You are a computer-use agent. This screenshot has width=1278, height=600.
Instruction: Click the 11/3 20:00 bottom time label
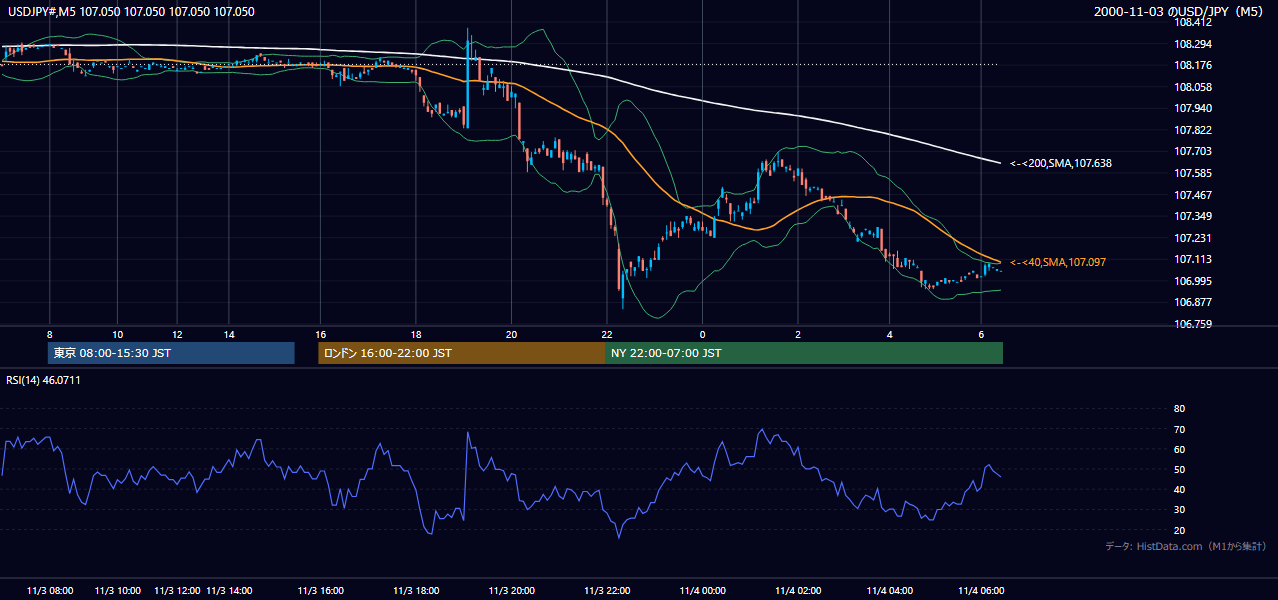pyautogui.click(x=511, y=591)
